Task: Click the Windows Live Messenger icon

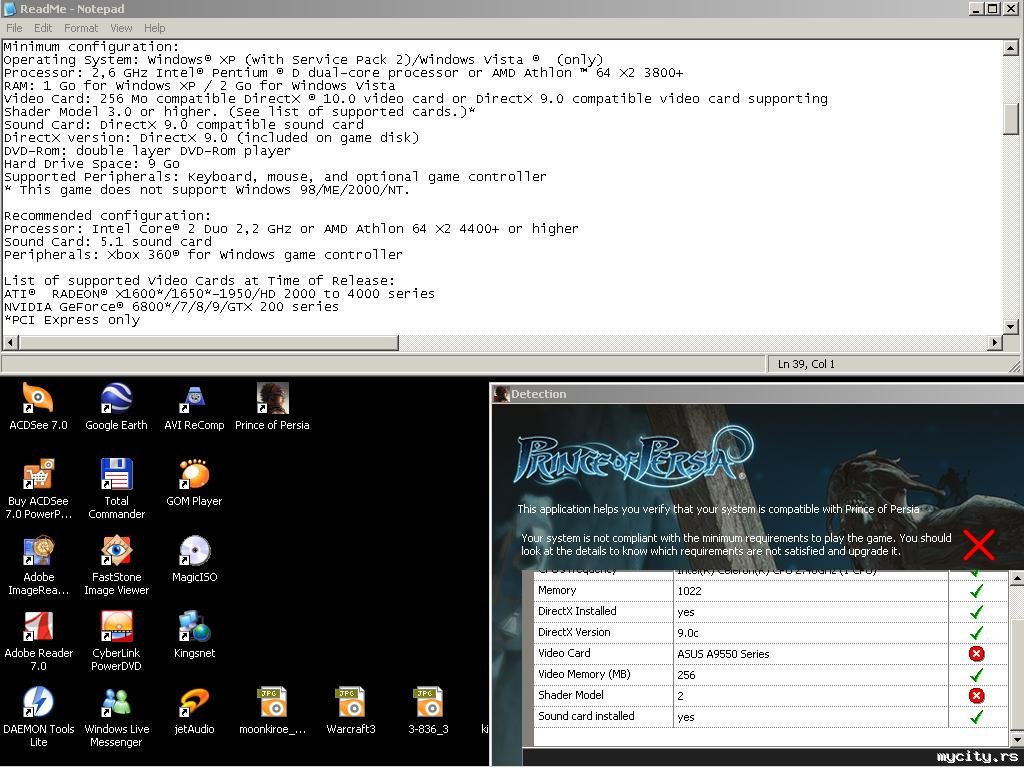Action: coord(116,702)
